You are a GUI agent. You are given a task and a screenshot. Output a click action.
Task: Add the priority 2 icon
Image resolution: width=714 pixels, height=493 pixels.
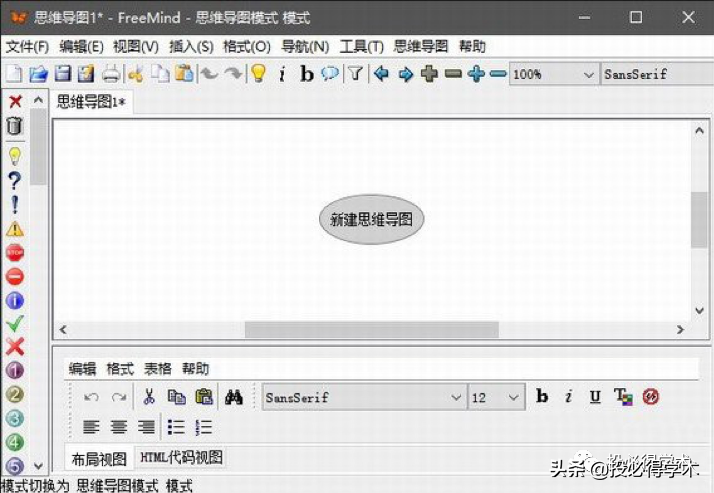pyautogui.click(x=15, y=394)
